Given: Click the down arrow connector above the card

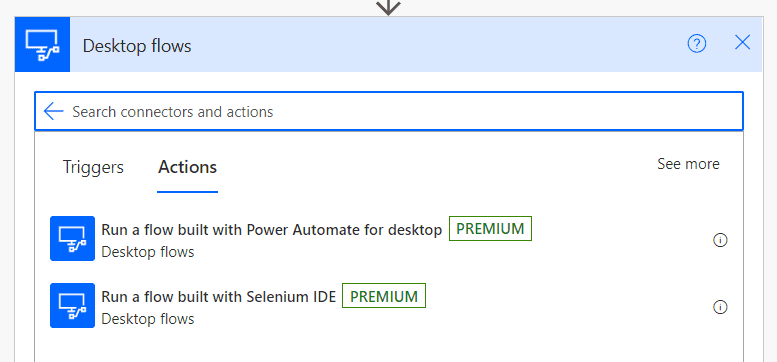Looking at the screenshot, I should click(x=388, y=7).
